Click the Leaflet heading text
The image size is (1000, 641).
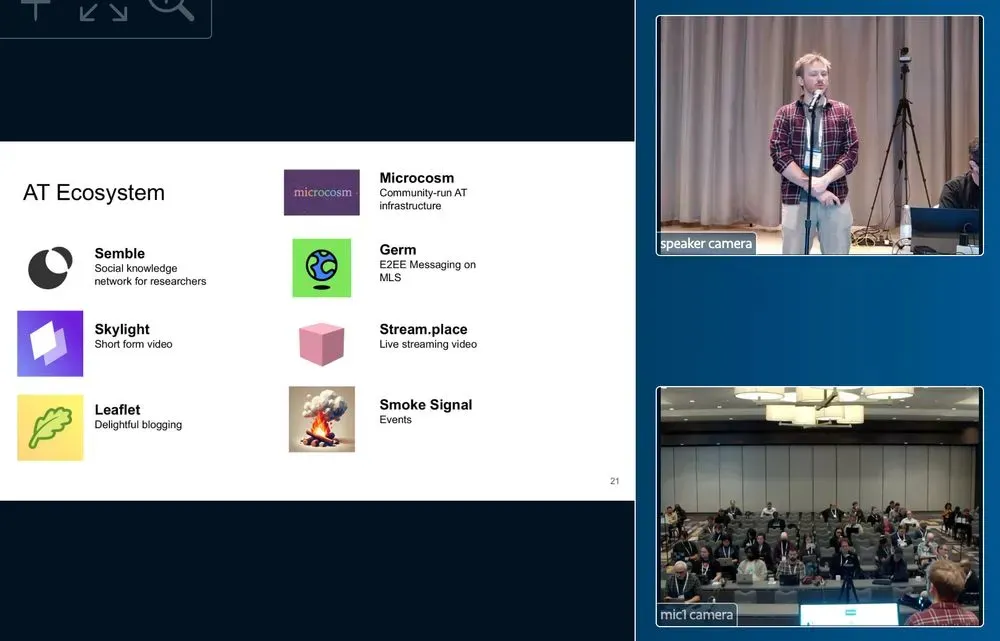pyautogui.click(x=117, y=410)
